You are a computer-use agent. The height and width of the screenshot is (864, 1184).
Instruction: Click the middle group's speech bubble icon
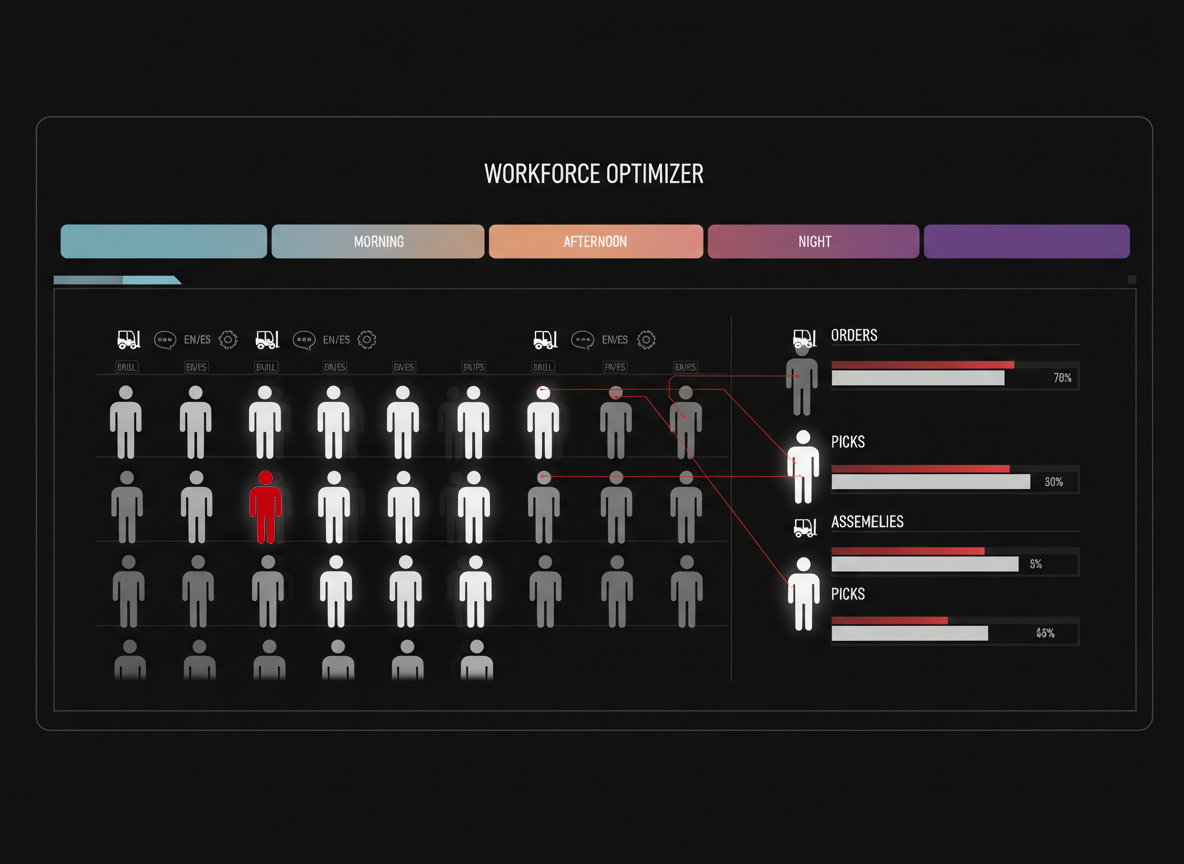[x=304, y=340]
